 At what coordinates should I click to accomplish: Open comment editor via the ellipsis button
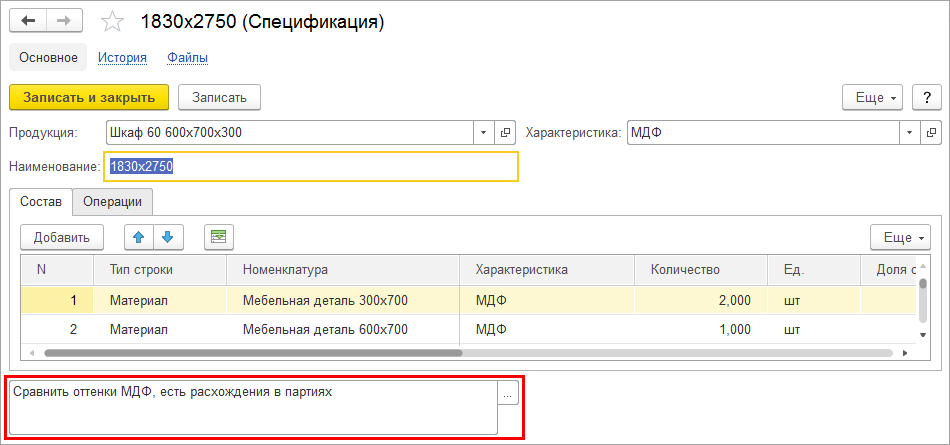coord(508,393)
